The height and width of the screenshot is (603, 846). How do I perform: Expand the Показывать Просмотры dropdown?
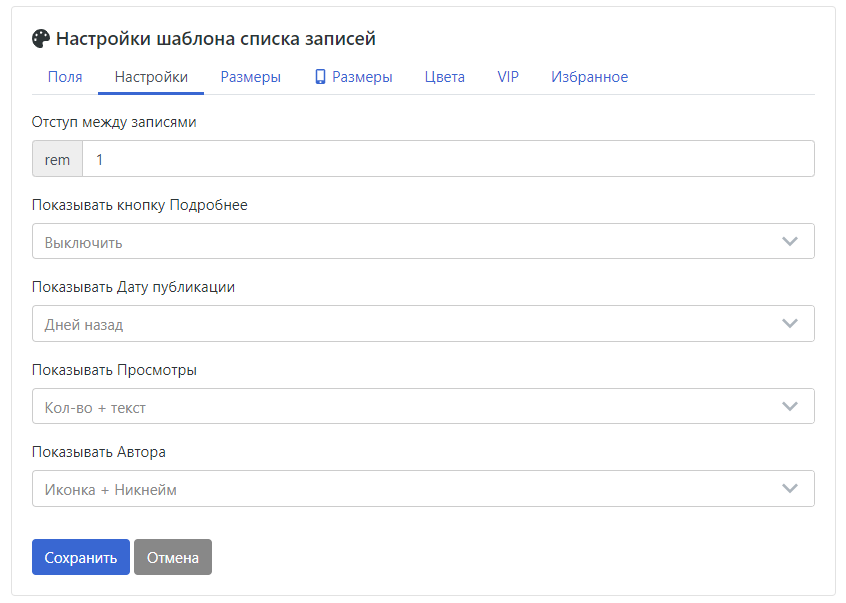423,406
